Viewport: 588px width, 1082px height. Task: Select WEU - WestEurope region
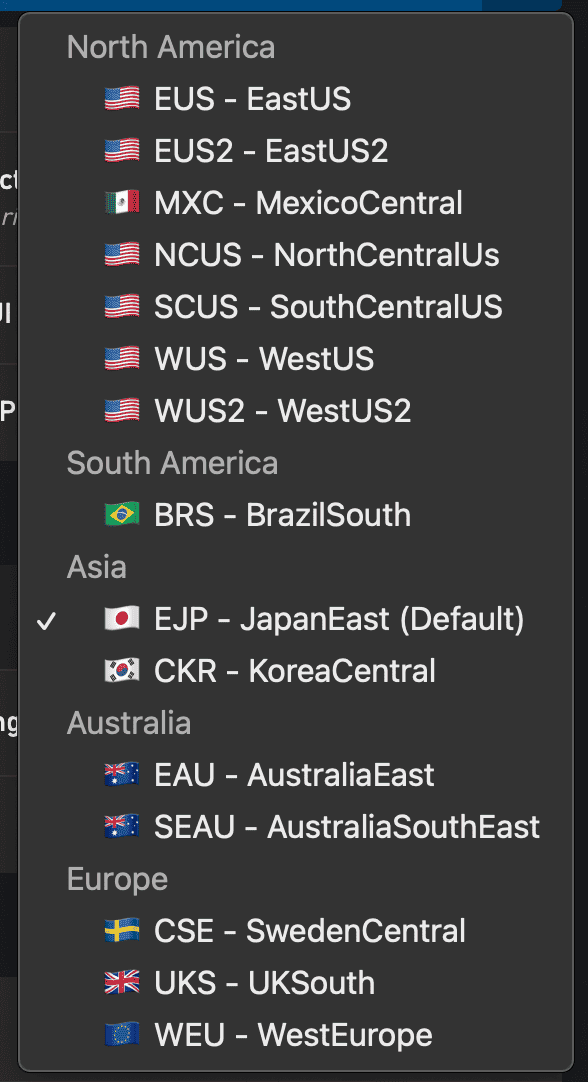click(x=296, y=1035)
